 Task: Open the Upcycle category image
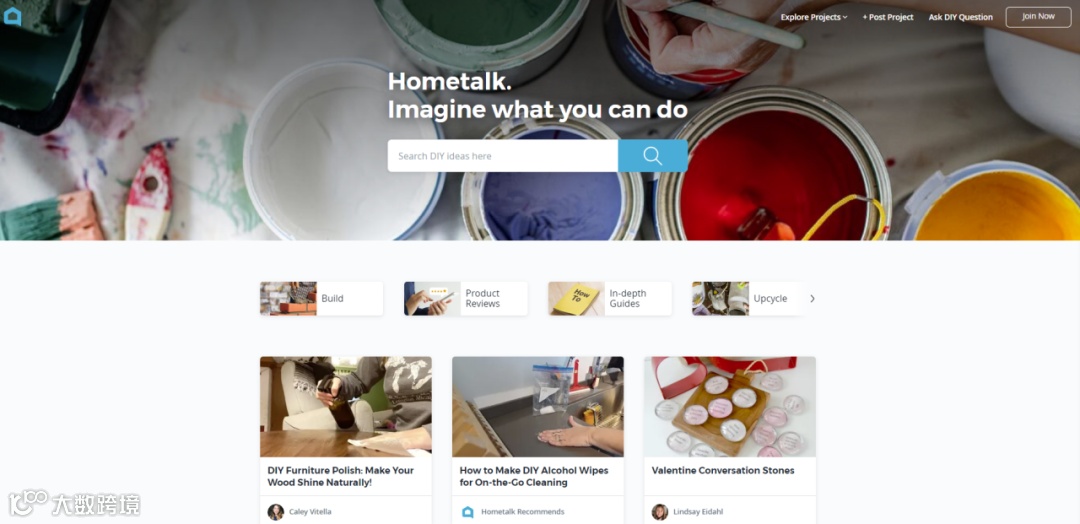click(720, 298)
